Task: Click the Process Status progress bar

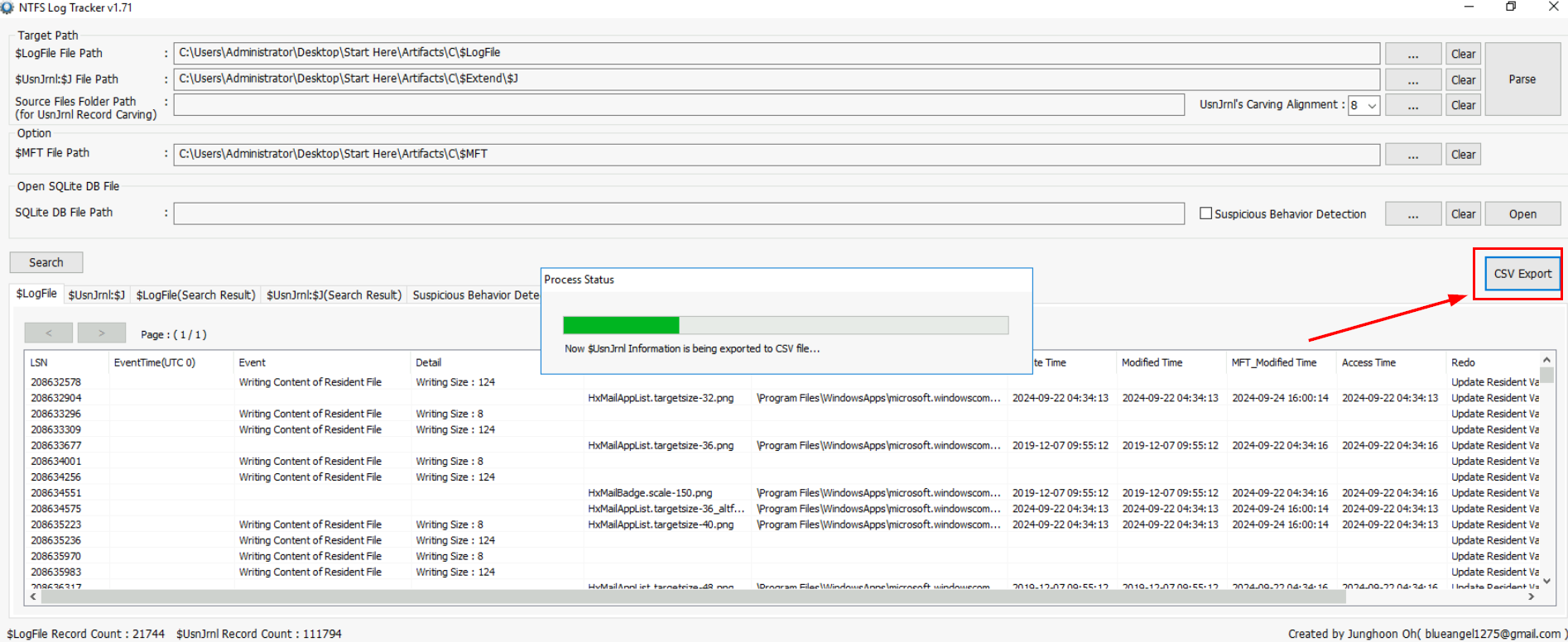Action: (786, 325)
